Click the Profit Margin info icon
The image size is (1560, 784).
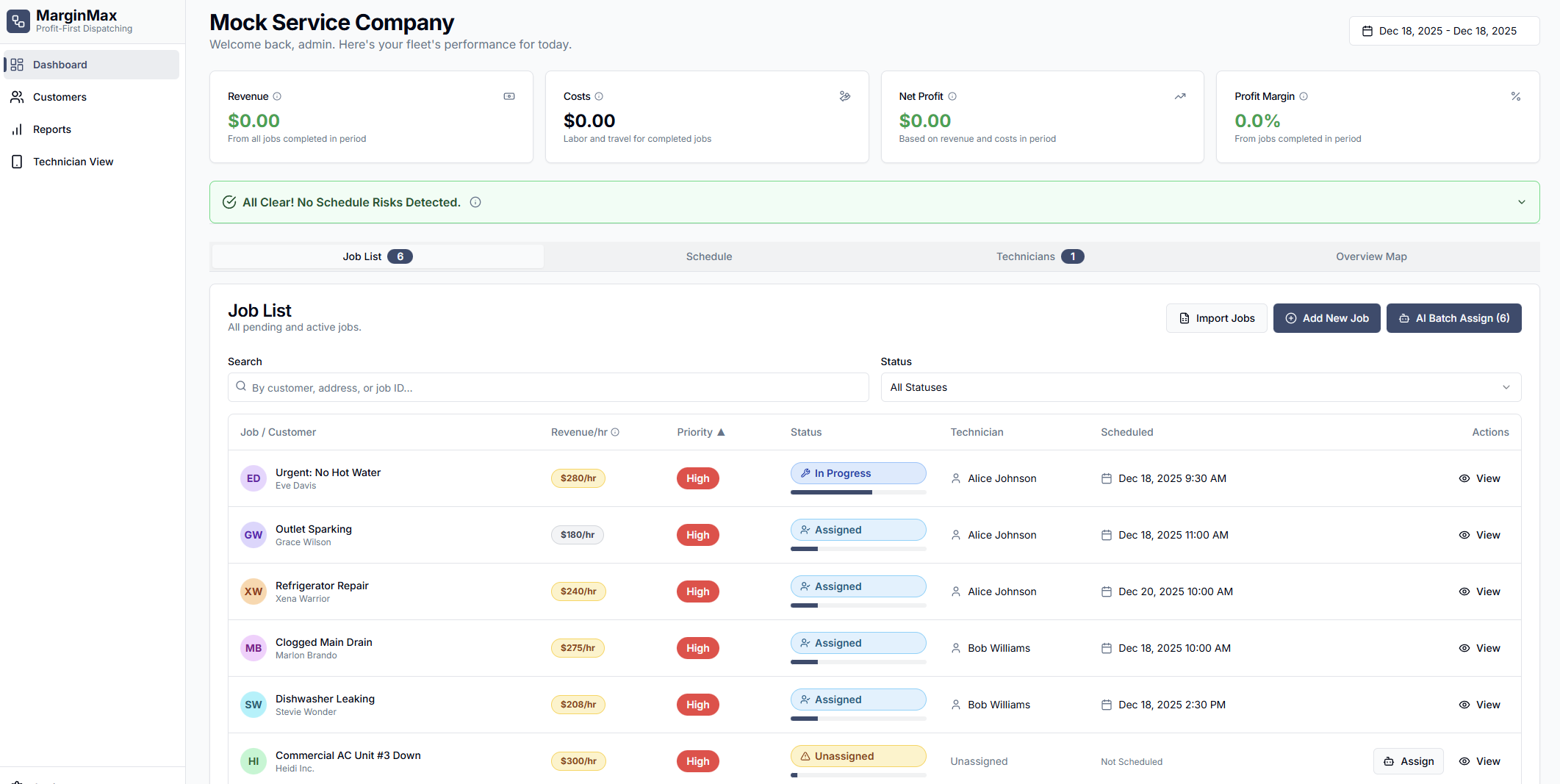click(x=1304, y=96)
